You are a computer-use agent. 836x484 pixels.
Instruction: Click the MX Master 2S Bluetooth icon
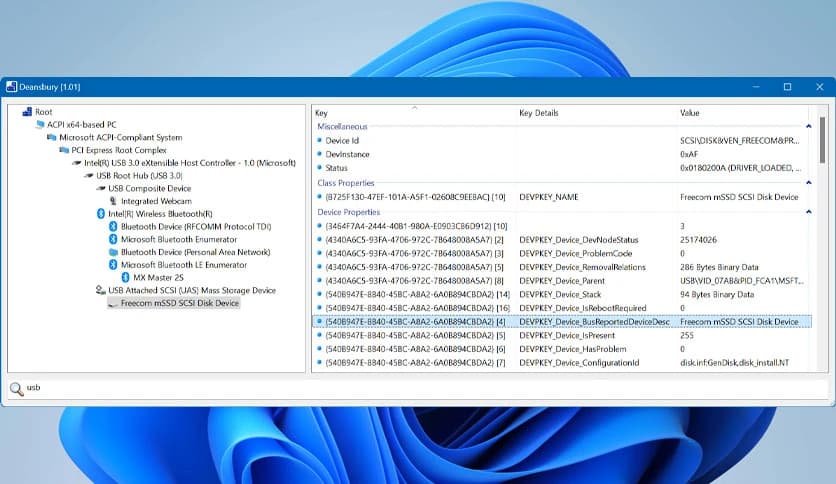(125, 278)
